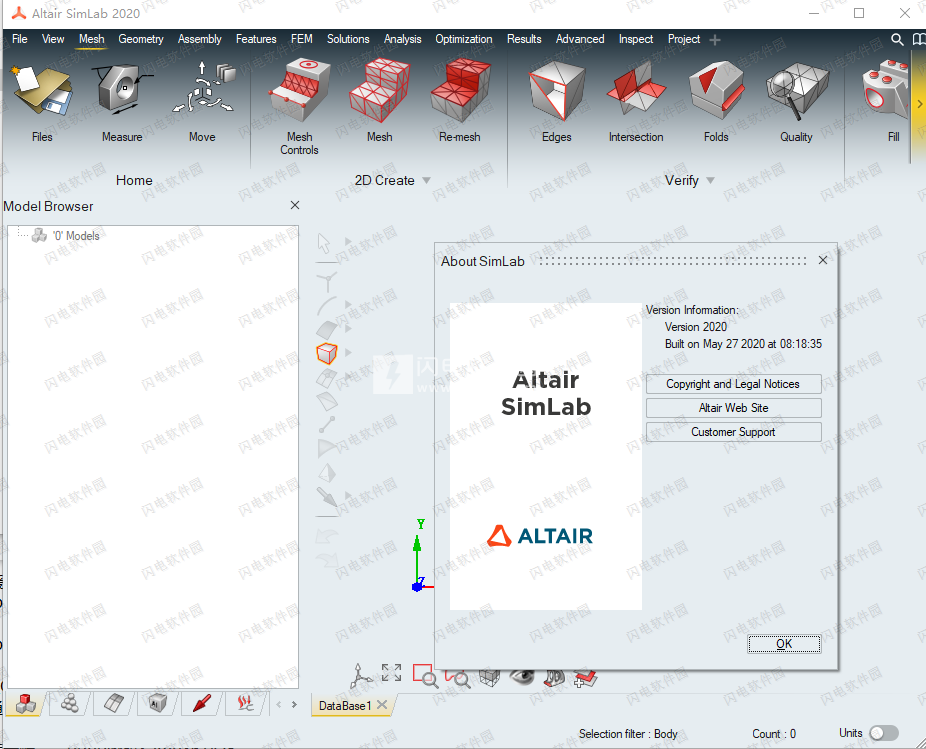
Task: Open the File menu
Action: [19, 39]
